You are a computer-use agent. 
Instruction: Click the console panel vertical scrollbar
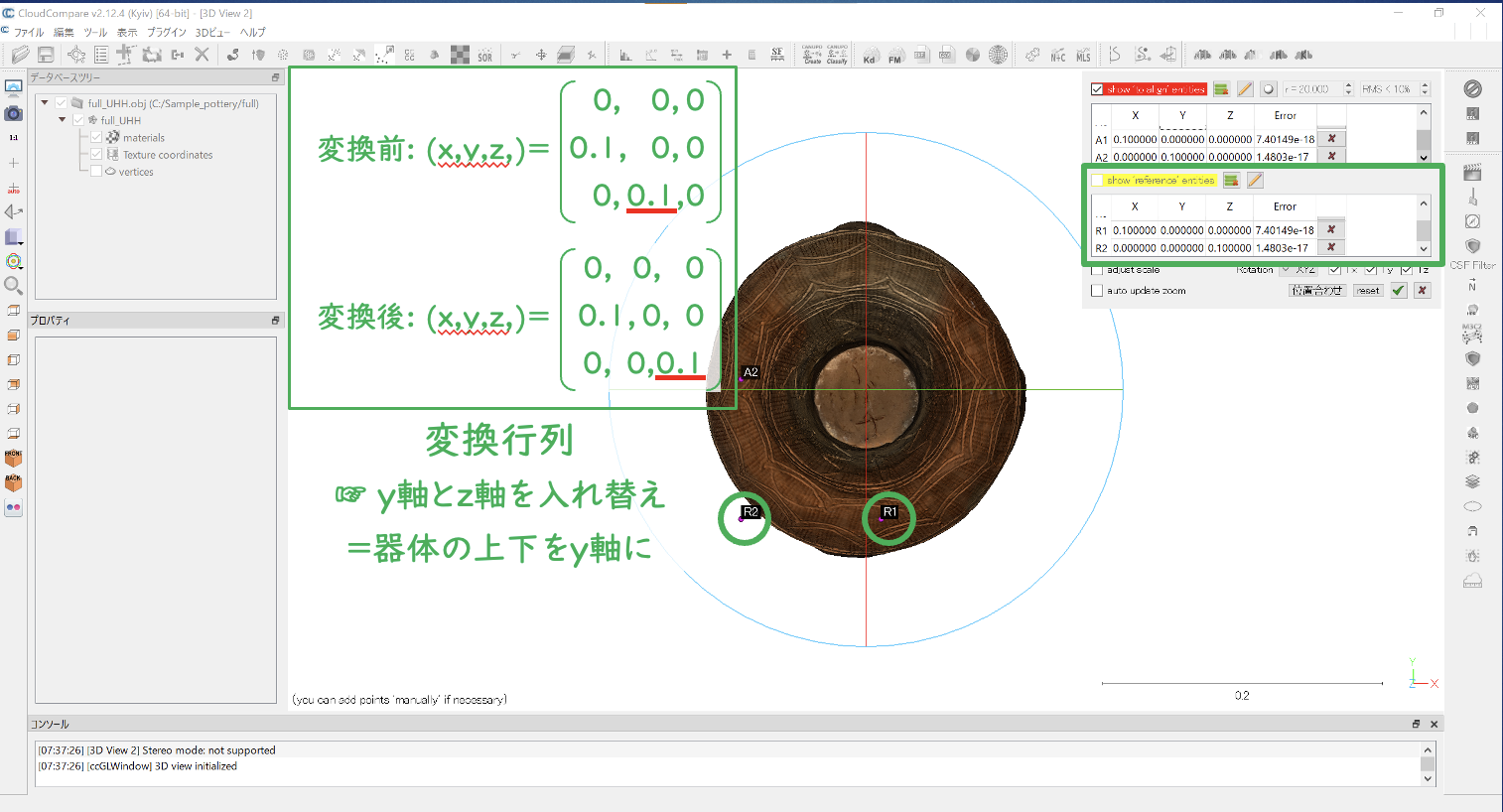[1428, 763]
